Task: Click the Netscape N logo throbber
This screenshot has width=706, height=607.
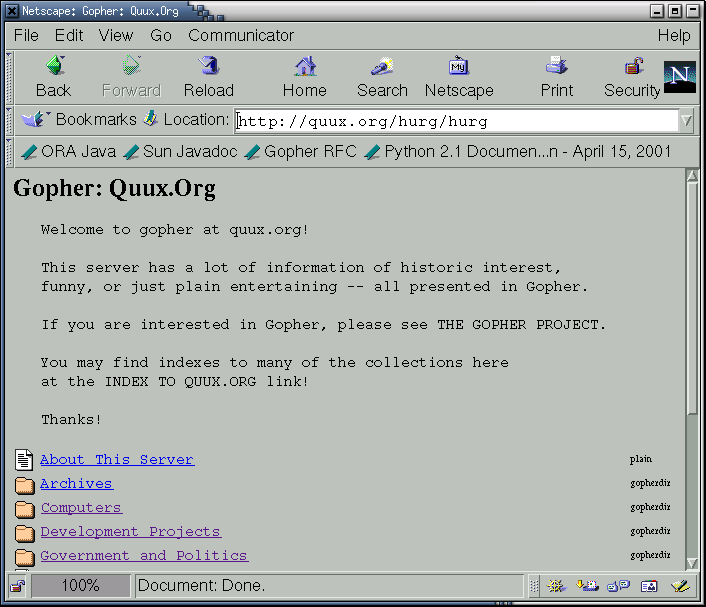Action: pos(680,77)
